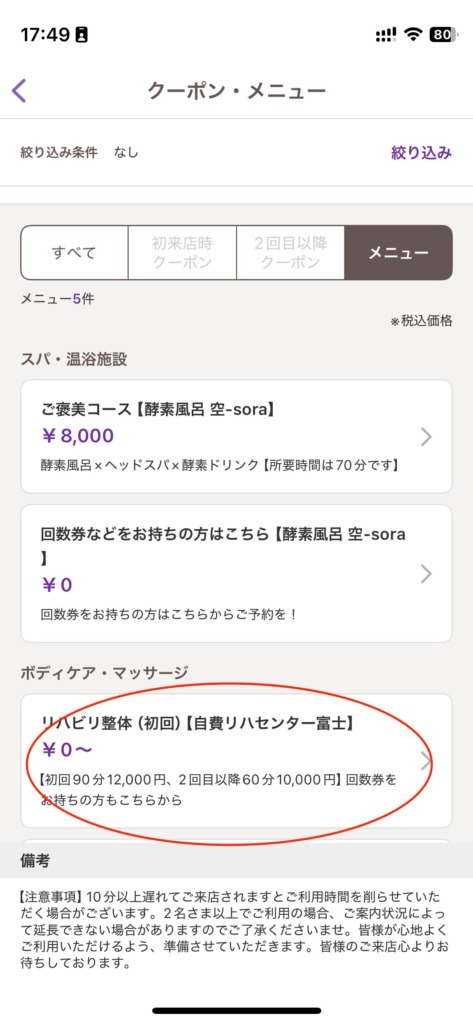Screen dimensions: 473x1024
Task: Expand chevron on ご褒美コース card
Action: click(426, 436)
